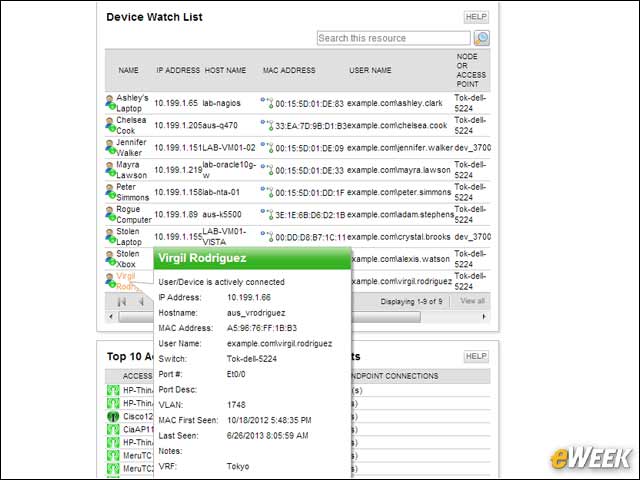This screenshot has height=480, width=640.
Task: Click Tok-dell-5224 in Ashley's Laptop row
Action: tap(470, 103)
